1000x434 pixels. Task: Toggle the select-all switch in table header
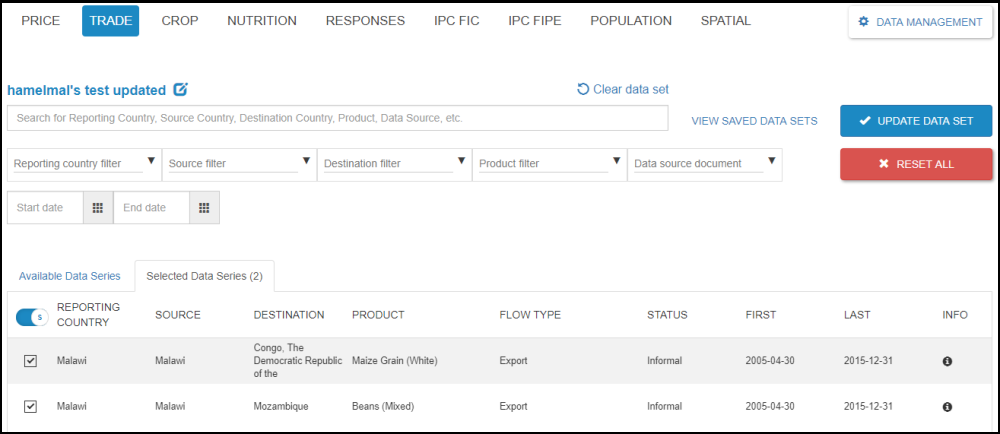(x=32, y=316)
